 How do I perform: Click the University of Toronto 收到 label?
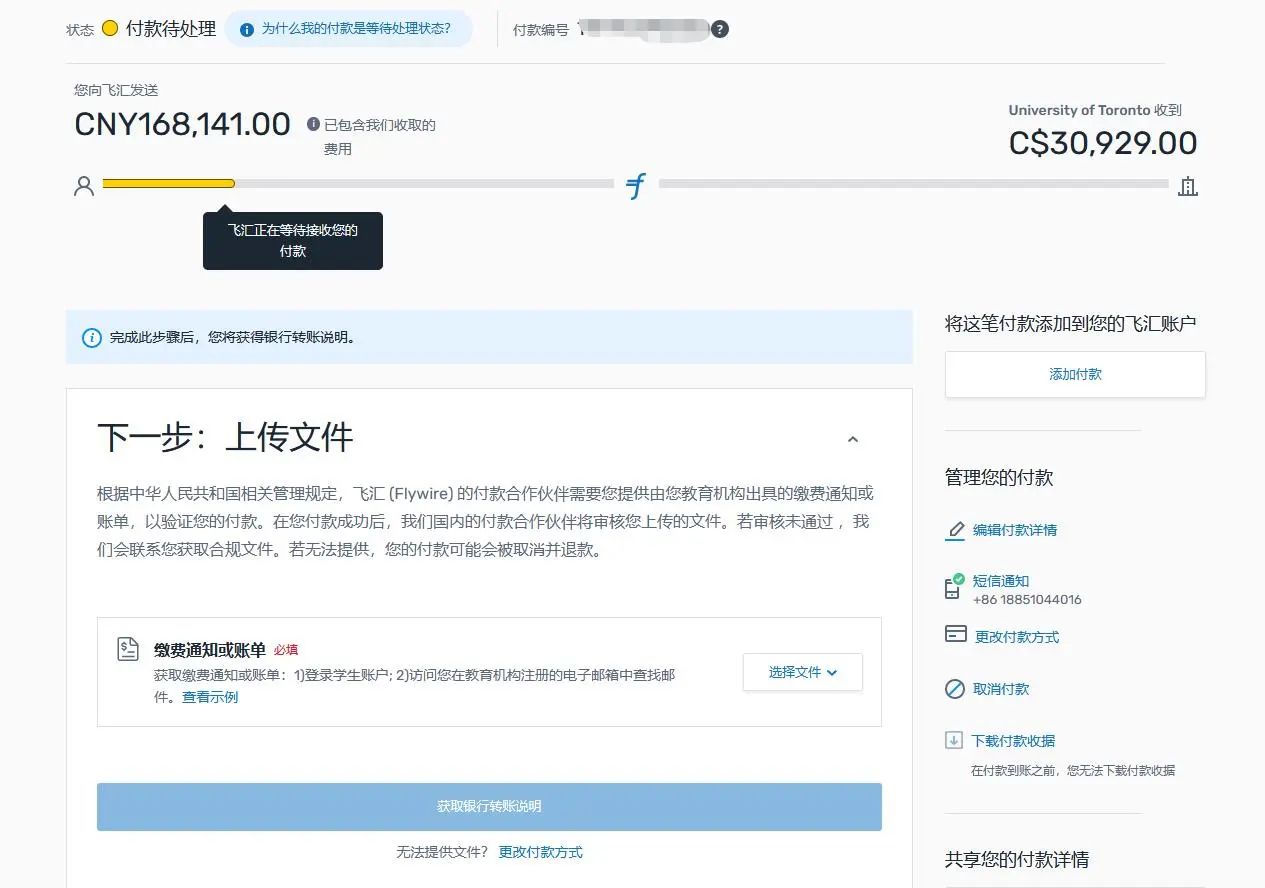[1095, 110]
